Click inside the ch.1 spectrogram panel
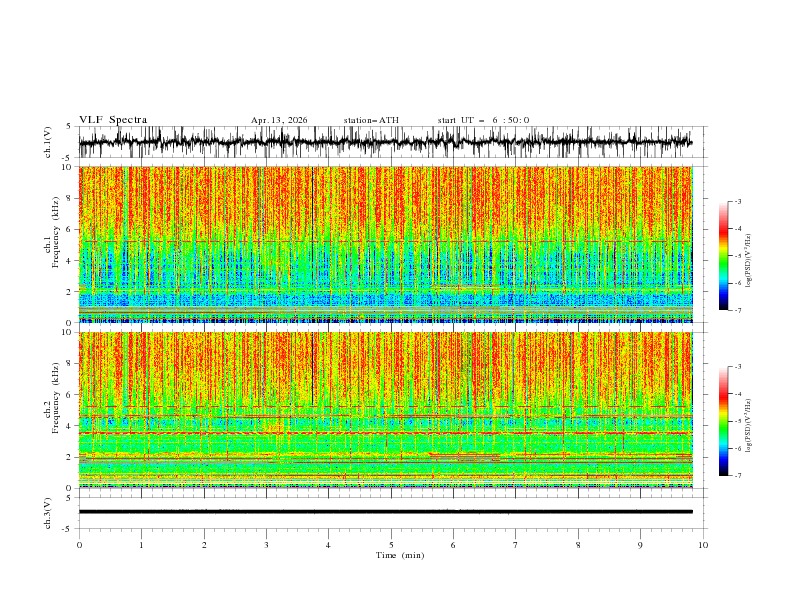 pos(386,244)
